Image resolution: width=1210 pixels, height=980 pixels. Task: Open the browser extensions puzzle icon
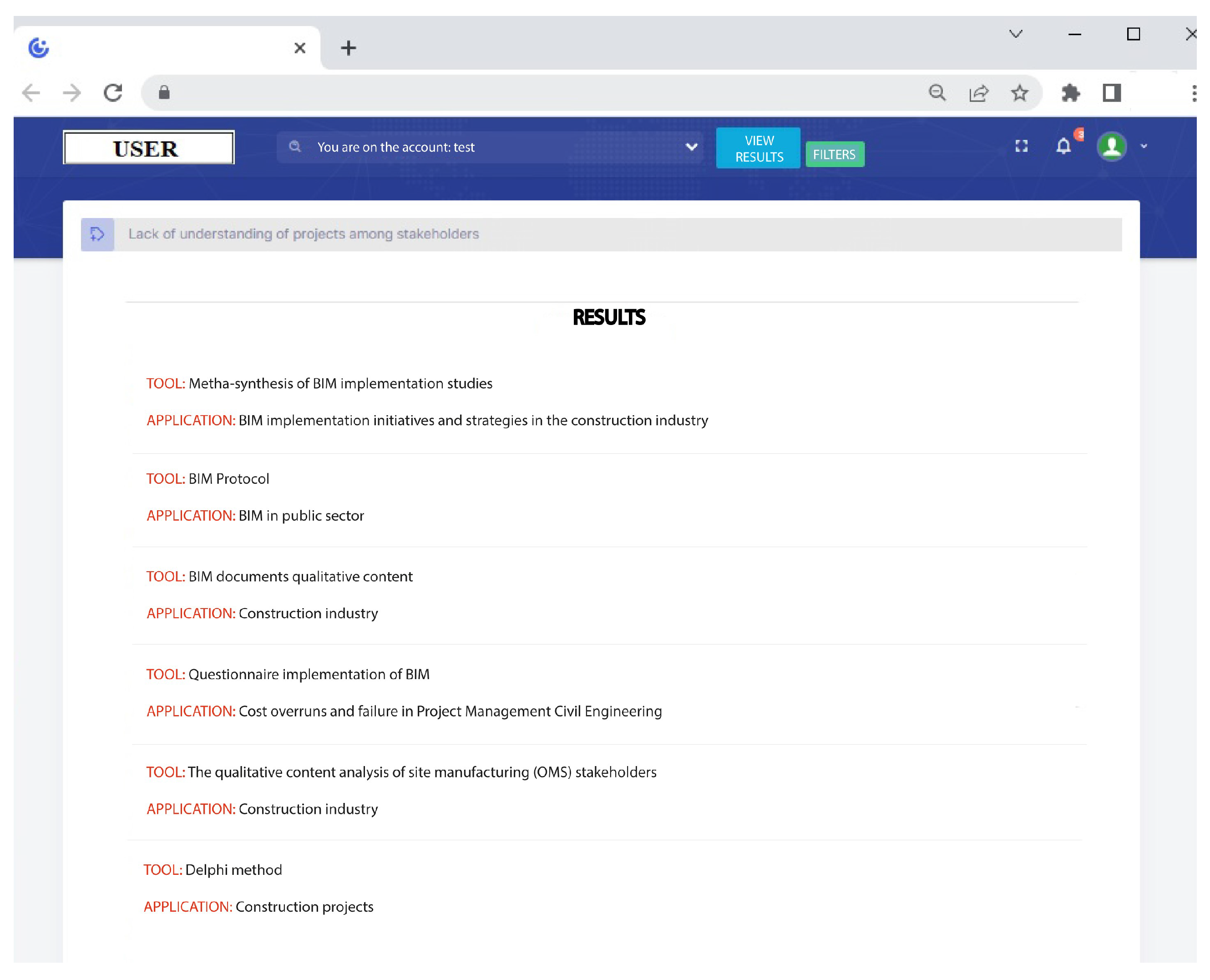(x=1070, y=92)
